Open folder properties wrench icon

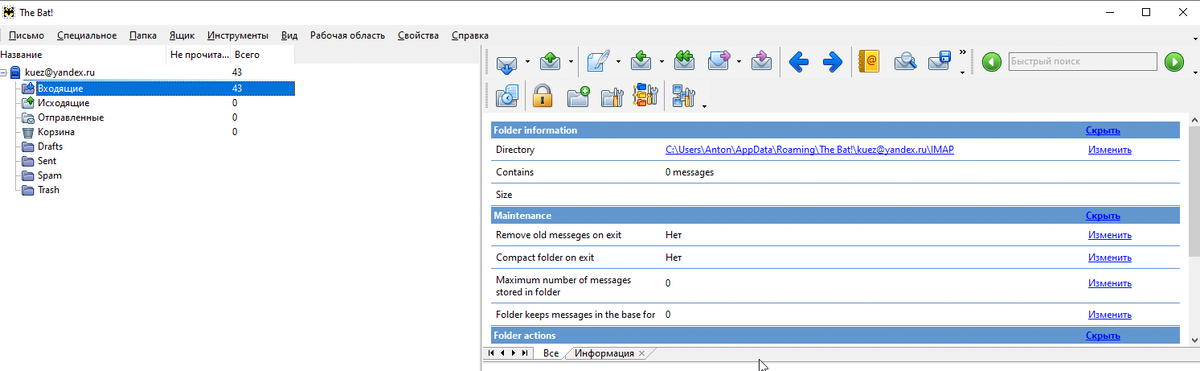[612, 96]
